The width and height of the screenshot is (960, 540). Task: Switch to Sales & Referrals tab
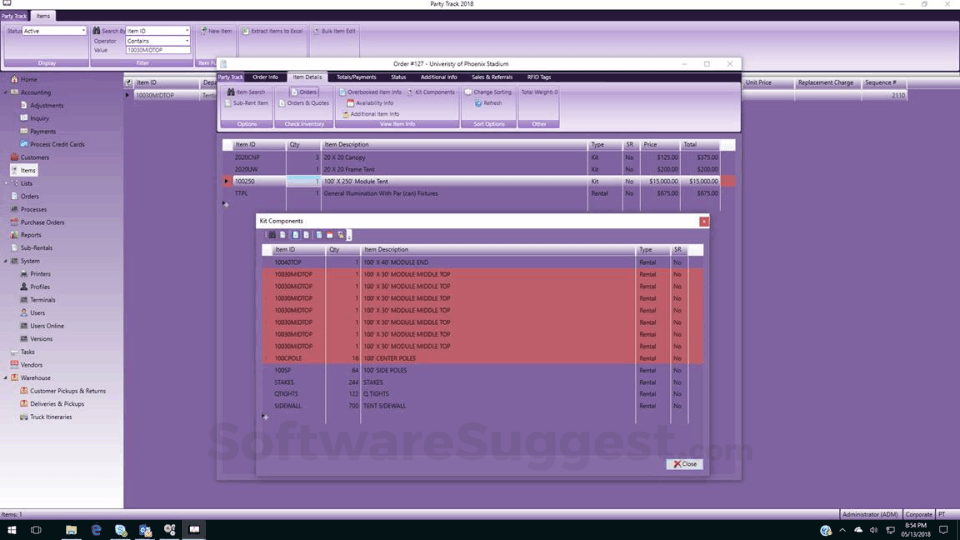pos(492,77)
